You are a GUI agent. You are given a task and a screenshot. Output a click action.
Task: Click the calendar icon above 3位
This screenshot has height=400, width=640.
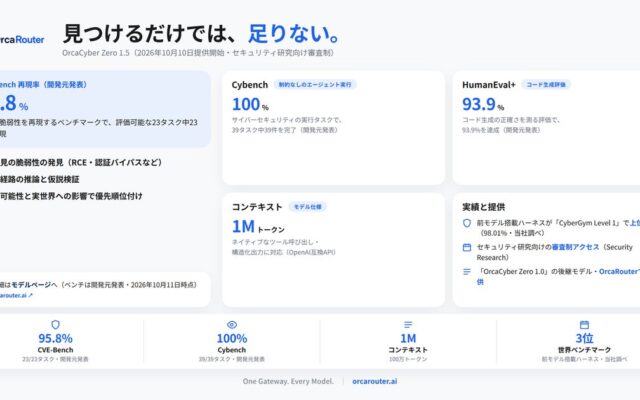584,324
